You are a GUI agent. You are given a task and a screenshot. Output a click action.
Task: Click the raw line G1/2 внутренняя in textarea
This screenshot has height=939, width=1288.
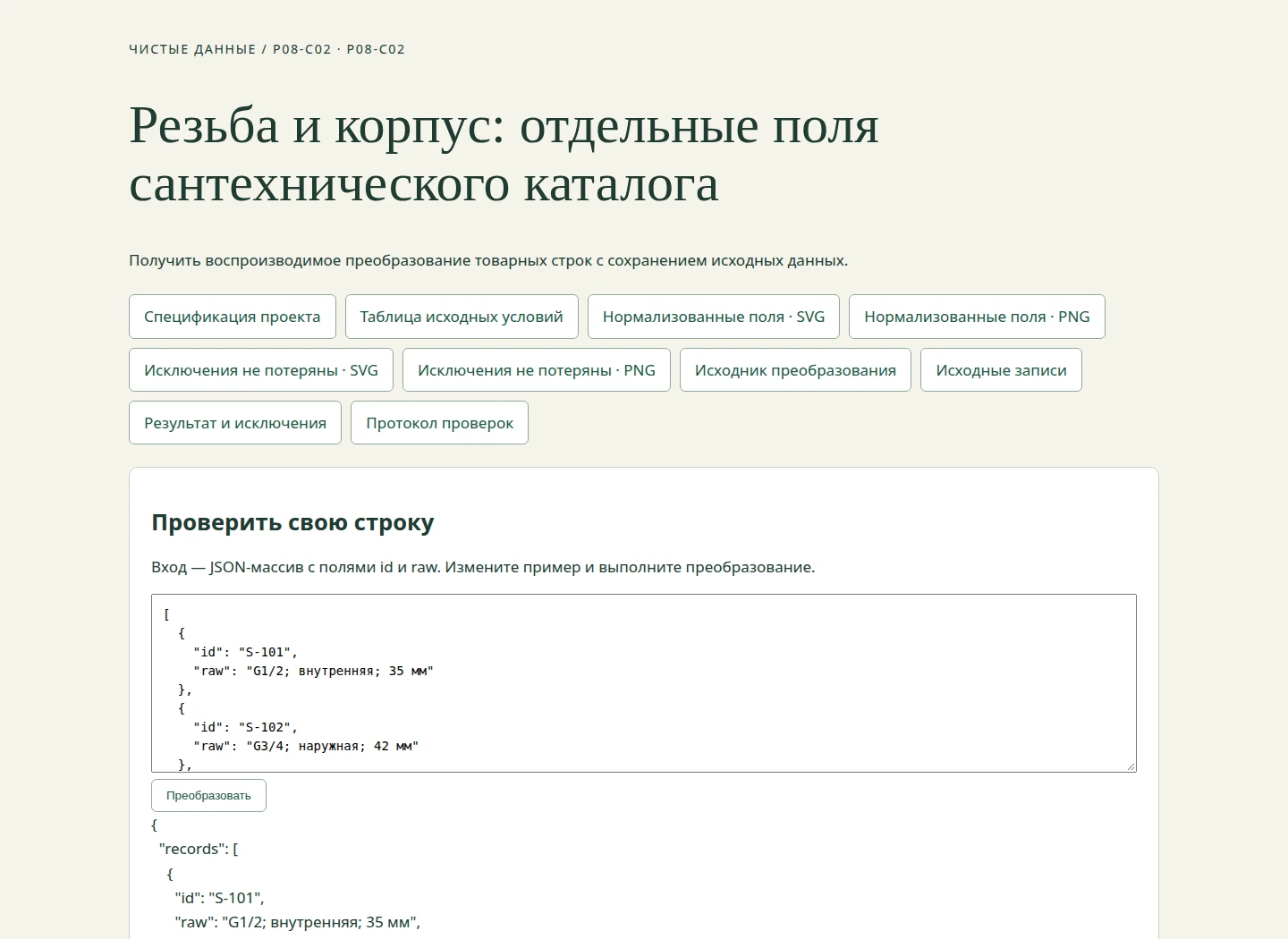[x=313, y=671]
